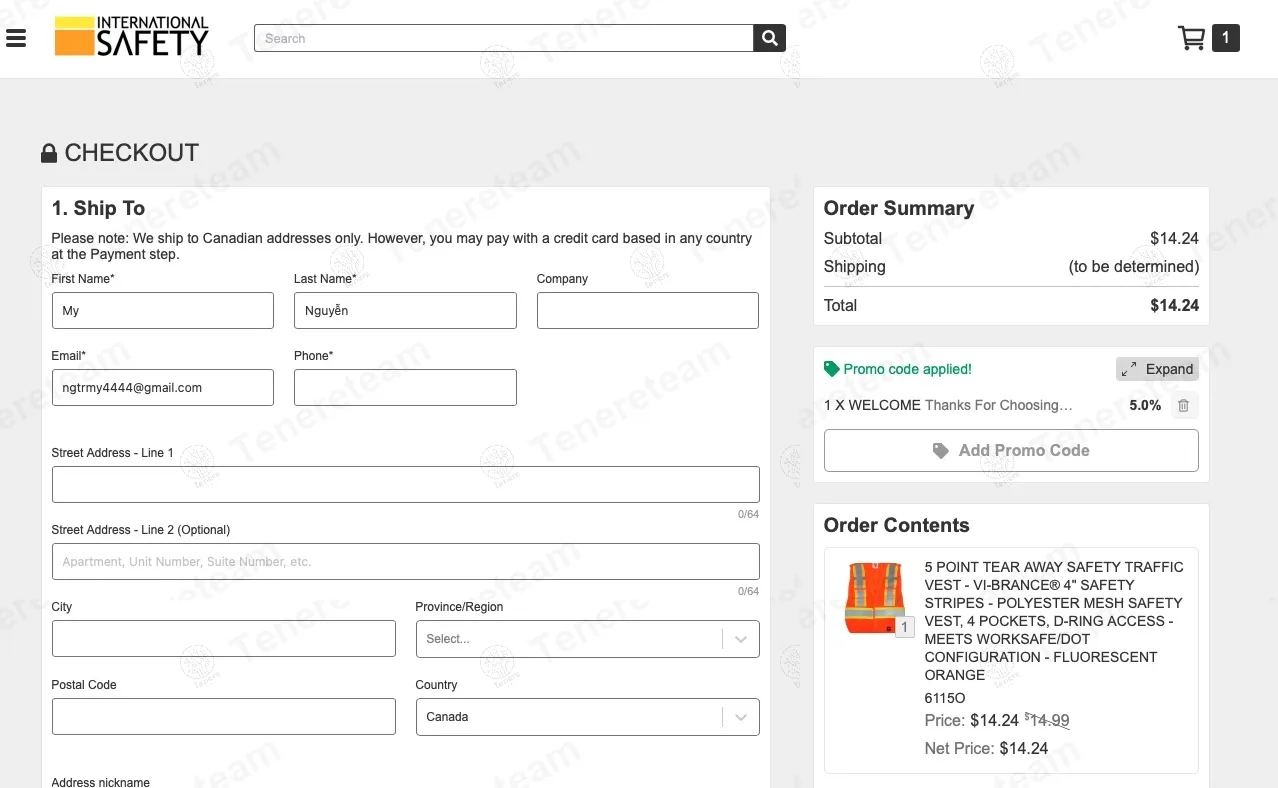Click Street Address Line 1 field
The image size is (1278, 788).
click(x=405, y=485)
